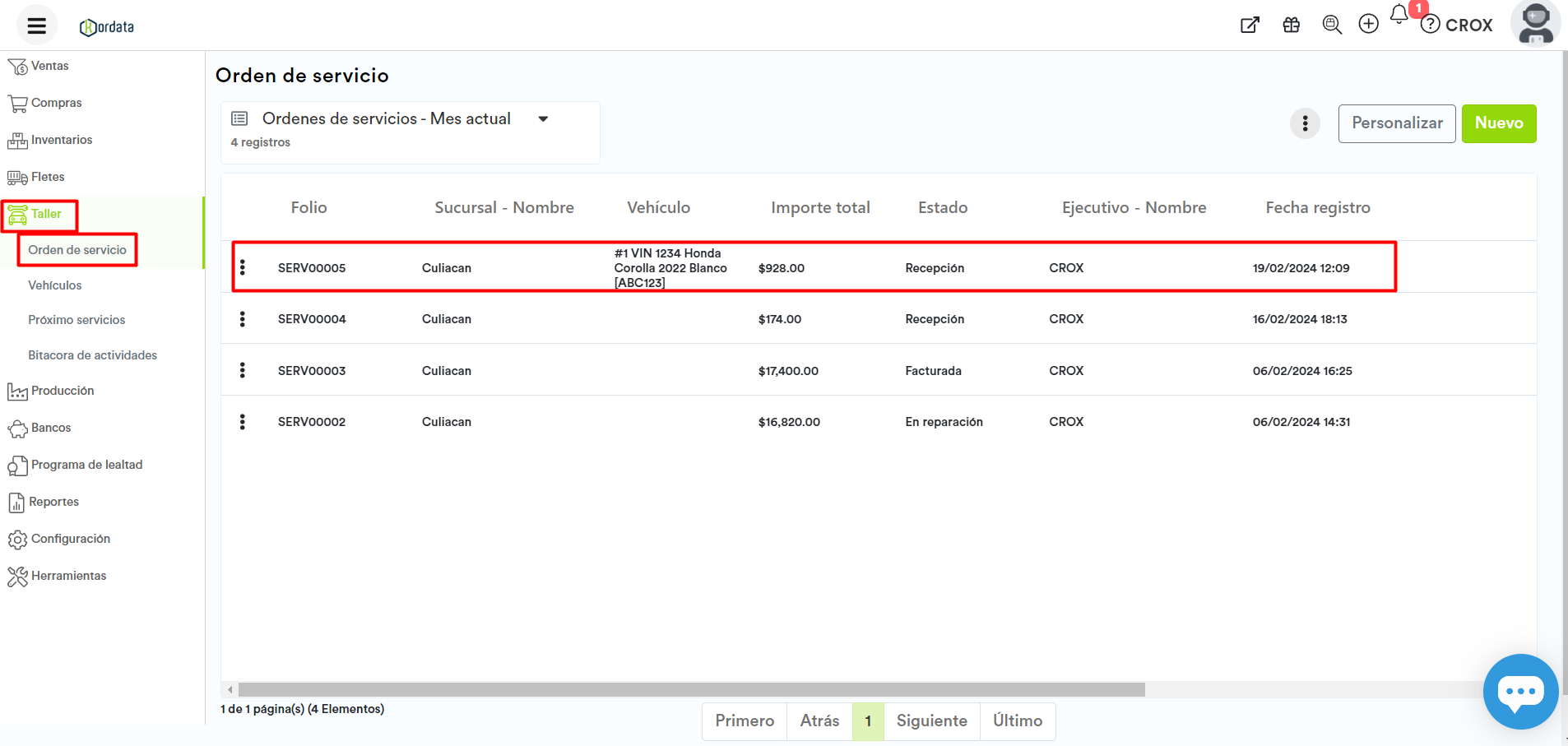Image resolution: width=1568 pixels, height=746 pixels.
Task: Go to Siguiente page
Action: pos(931,721)
